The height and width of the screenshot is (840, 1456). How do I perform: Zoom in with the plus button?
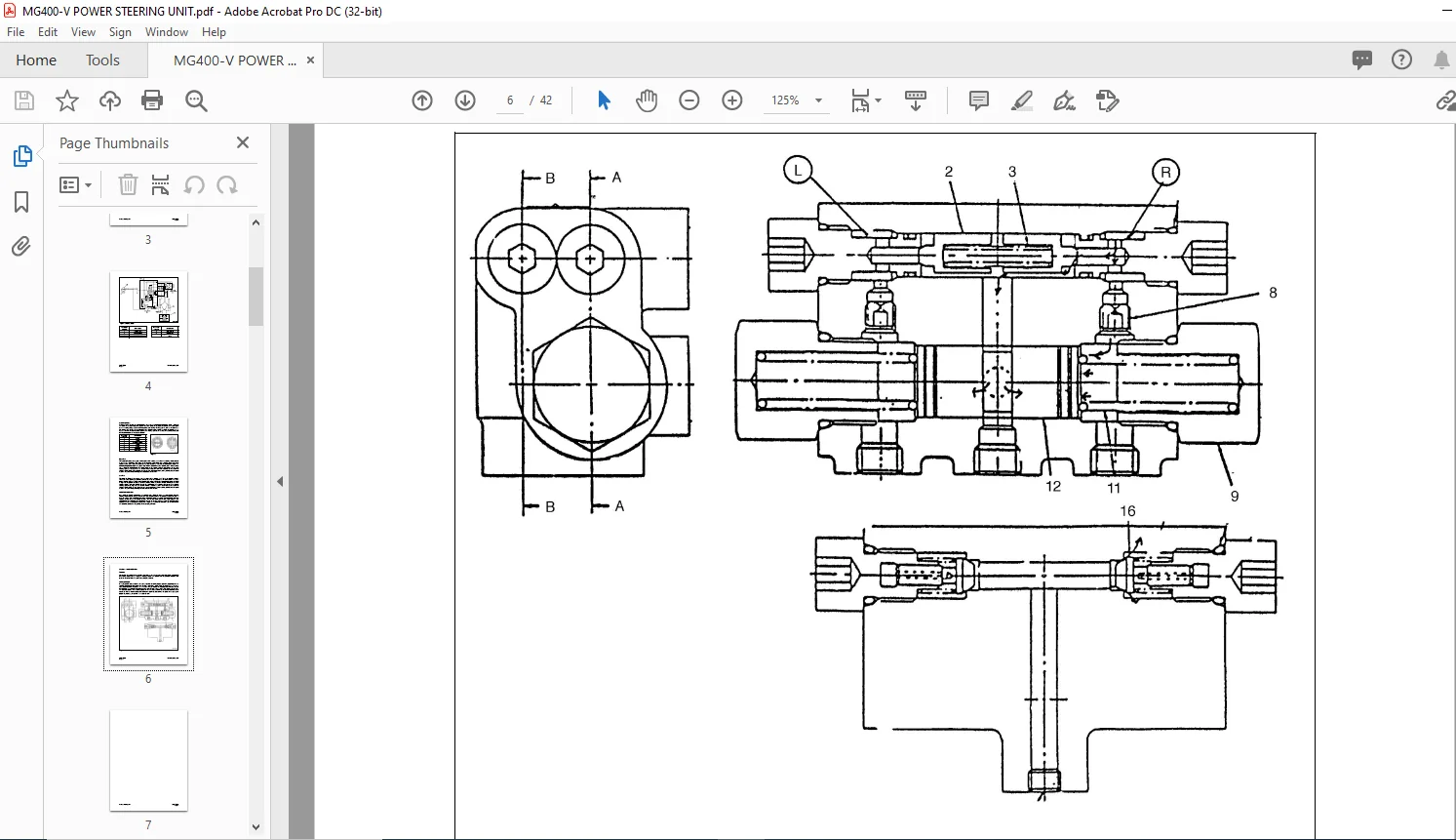coord(732,100)
